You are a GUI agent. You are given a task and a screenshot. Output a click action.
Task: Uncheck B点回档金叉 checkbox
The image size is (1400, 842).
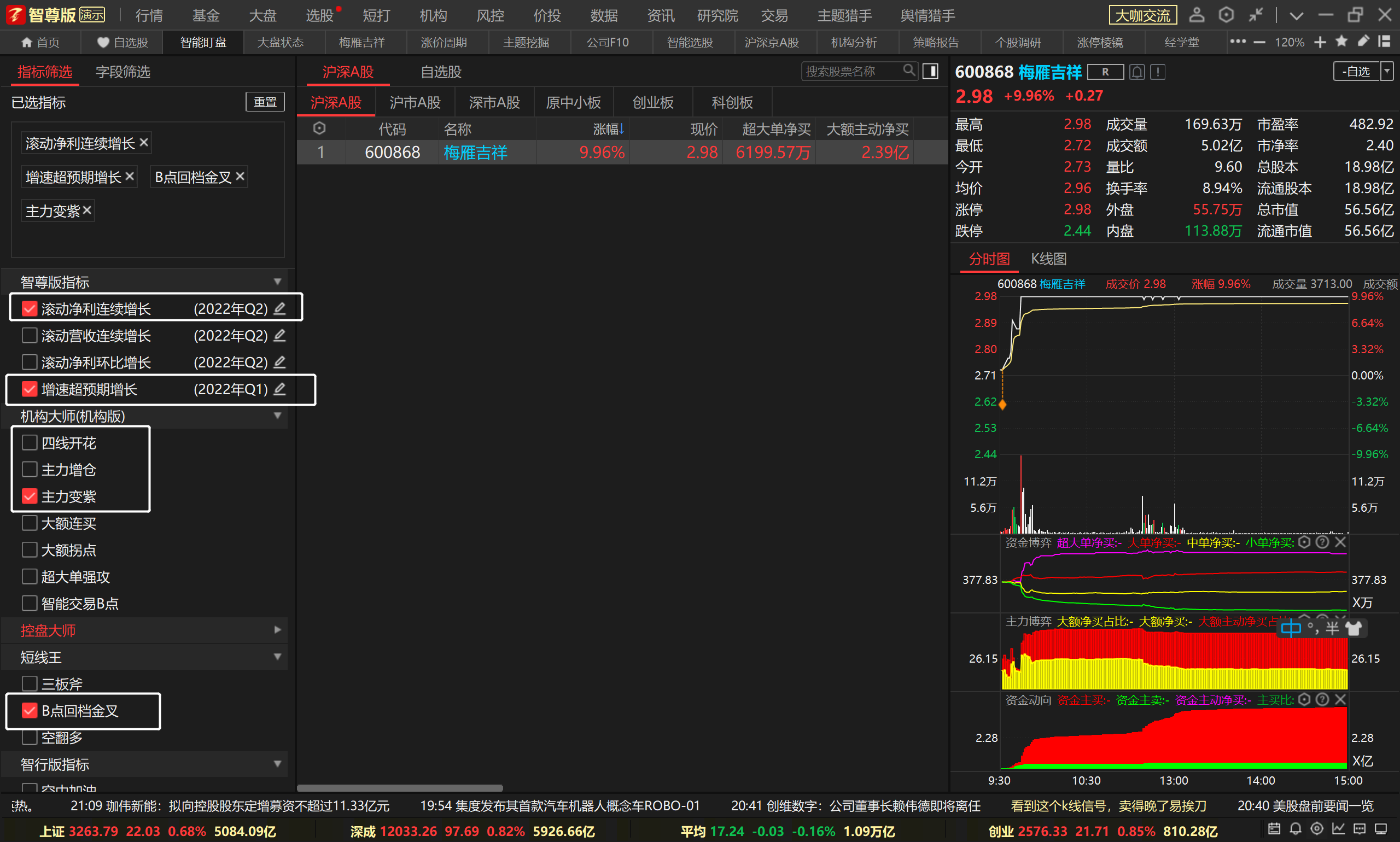[30, 710]
